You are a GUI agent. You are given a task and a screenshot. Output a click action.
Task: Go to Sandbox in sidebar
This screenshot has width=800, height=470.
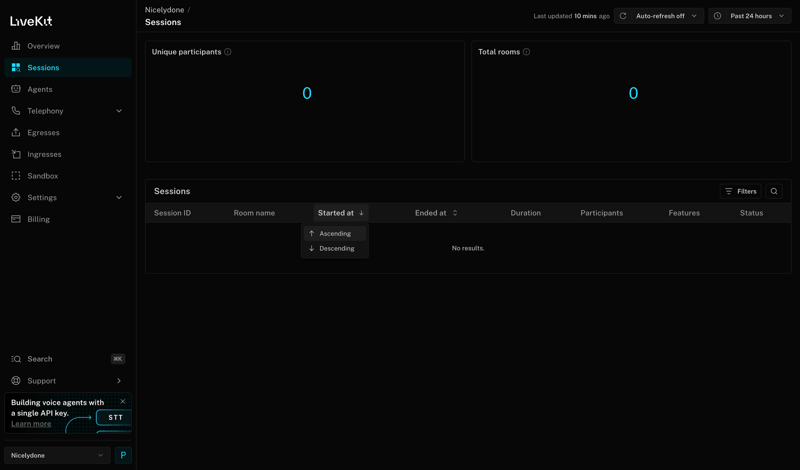click(68, 176)
